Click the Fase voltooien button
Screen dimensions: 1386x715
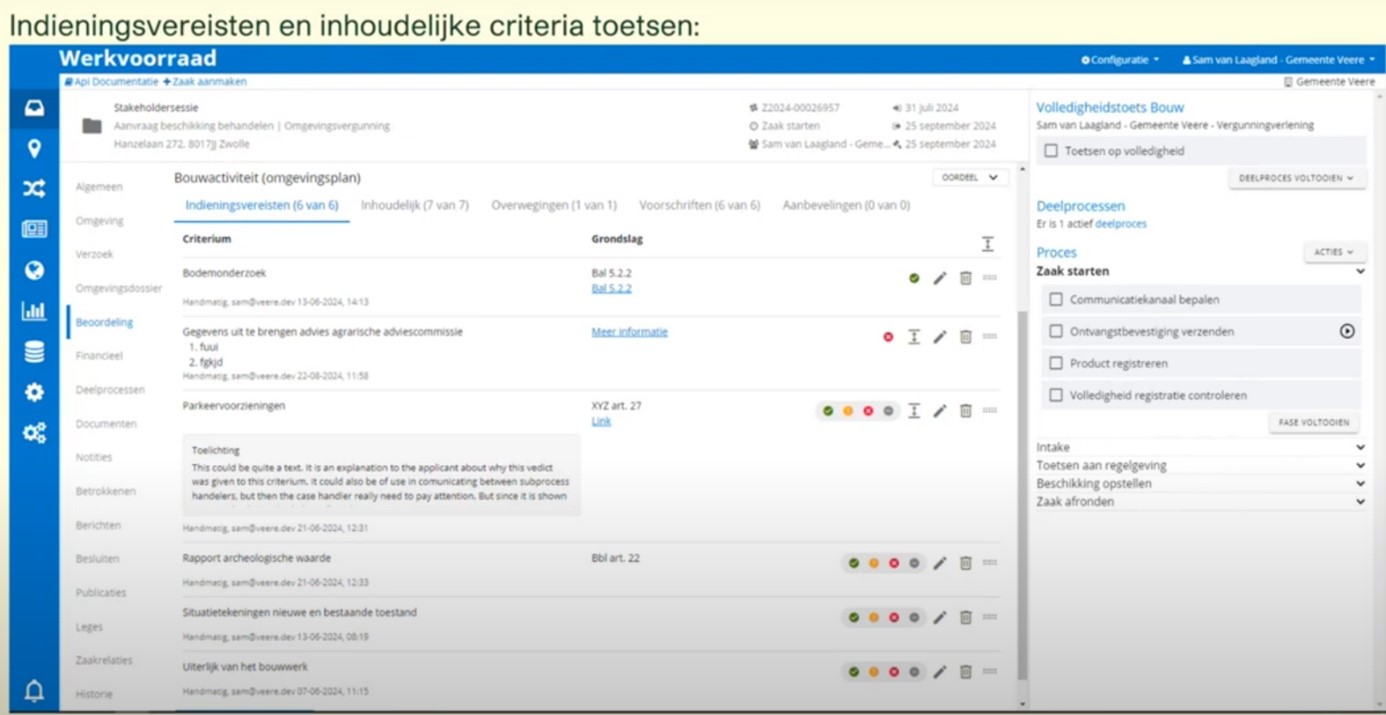point(1314,423)
